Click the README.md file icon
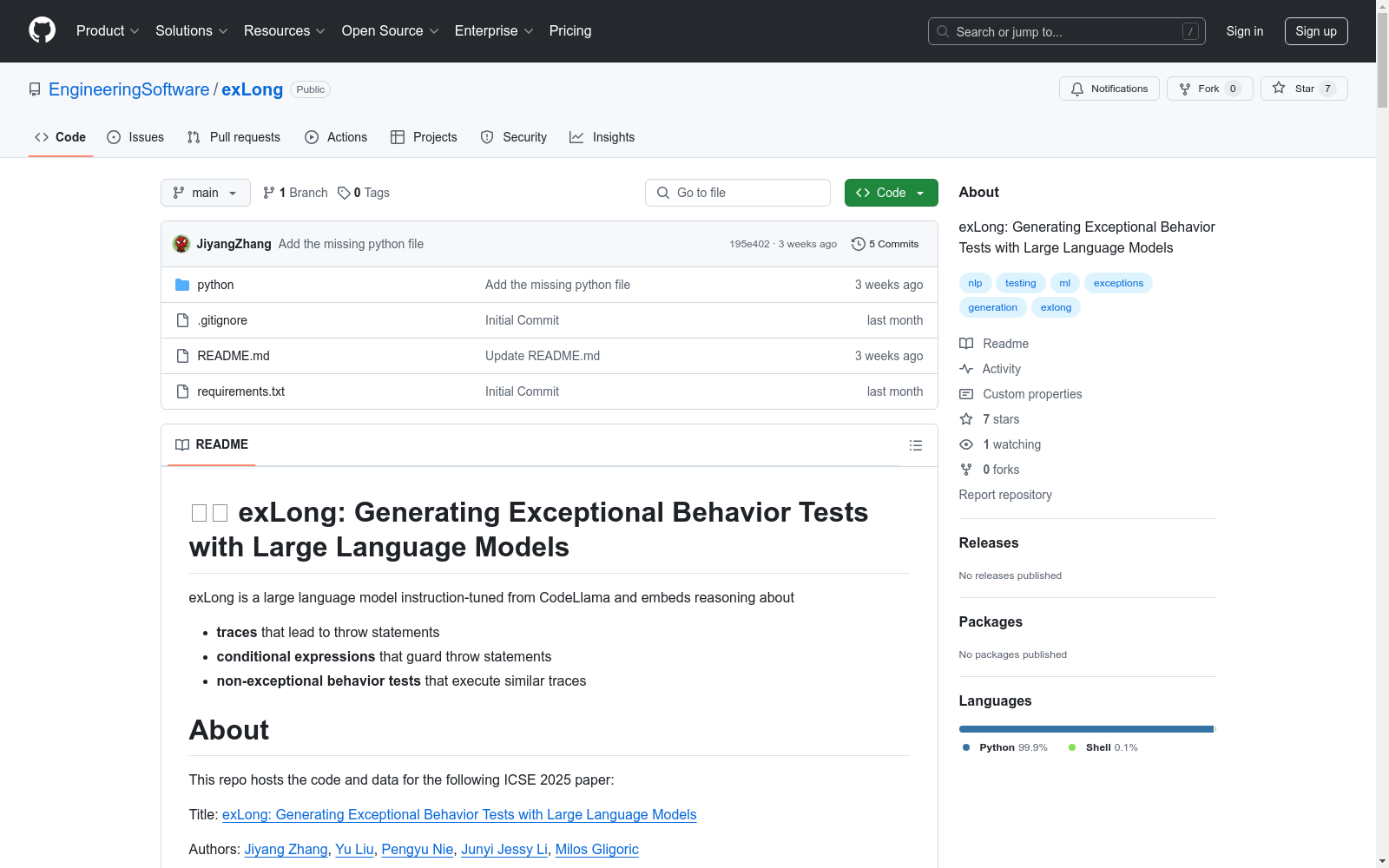 point(182,356)
